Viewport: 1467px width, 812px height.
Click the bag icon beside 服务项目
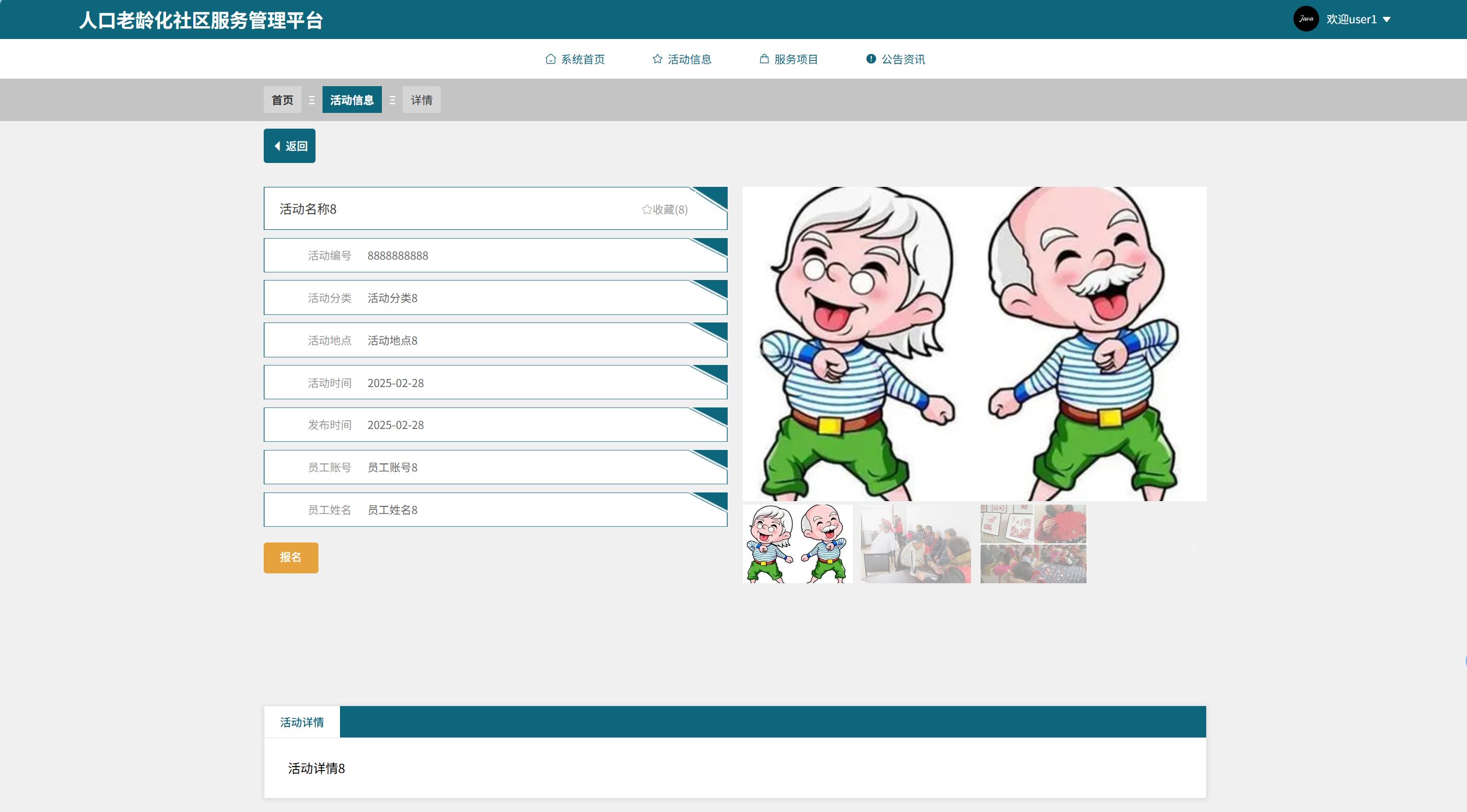click(764, 59)
